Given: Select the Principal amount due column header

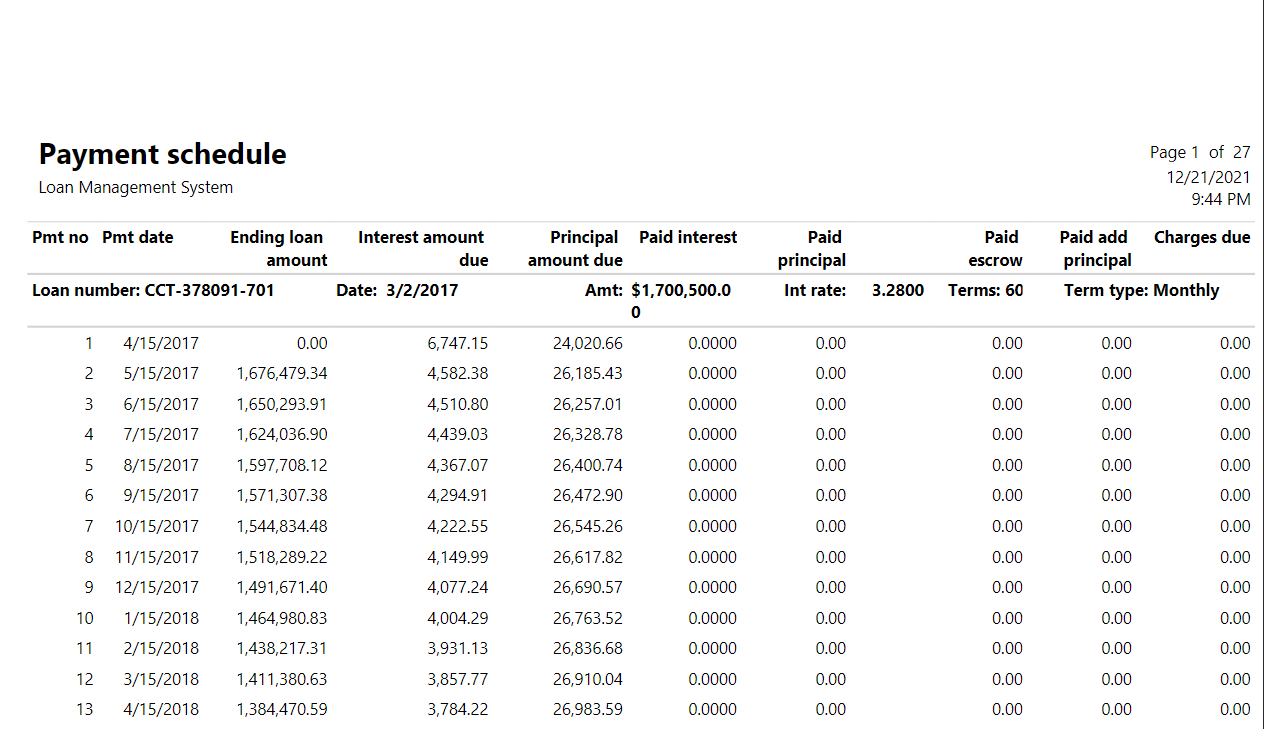Looking at the screenshot, I should click(x=575, y=247).
